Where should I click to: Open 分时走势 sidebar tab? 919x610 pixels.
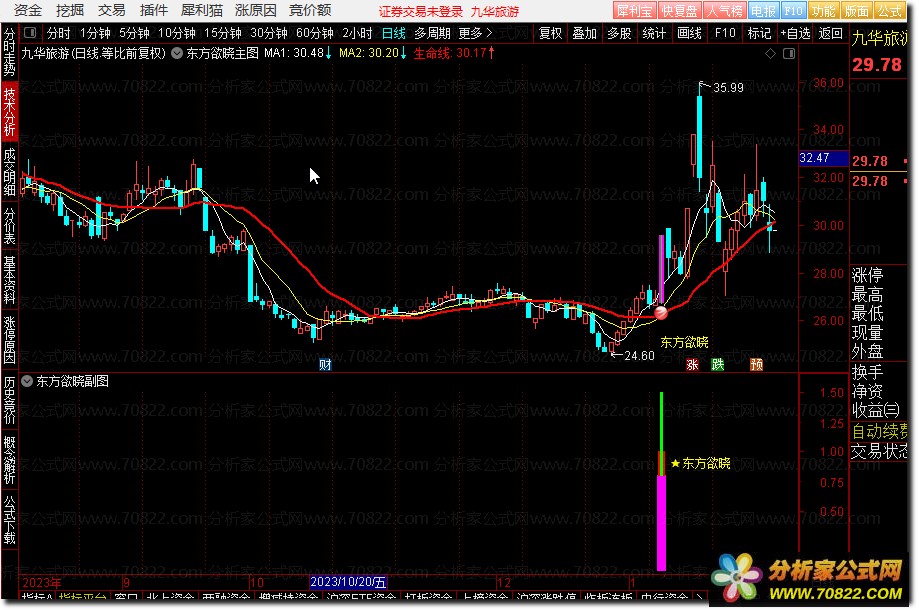pos(9,52)
